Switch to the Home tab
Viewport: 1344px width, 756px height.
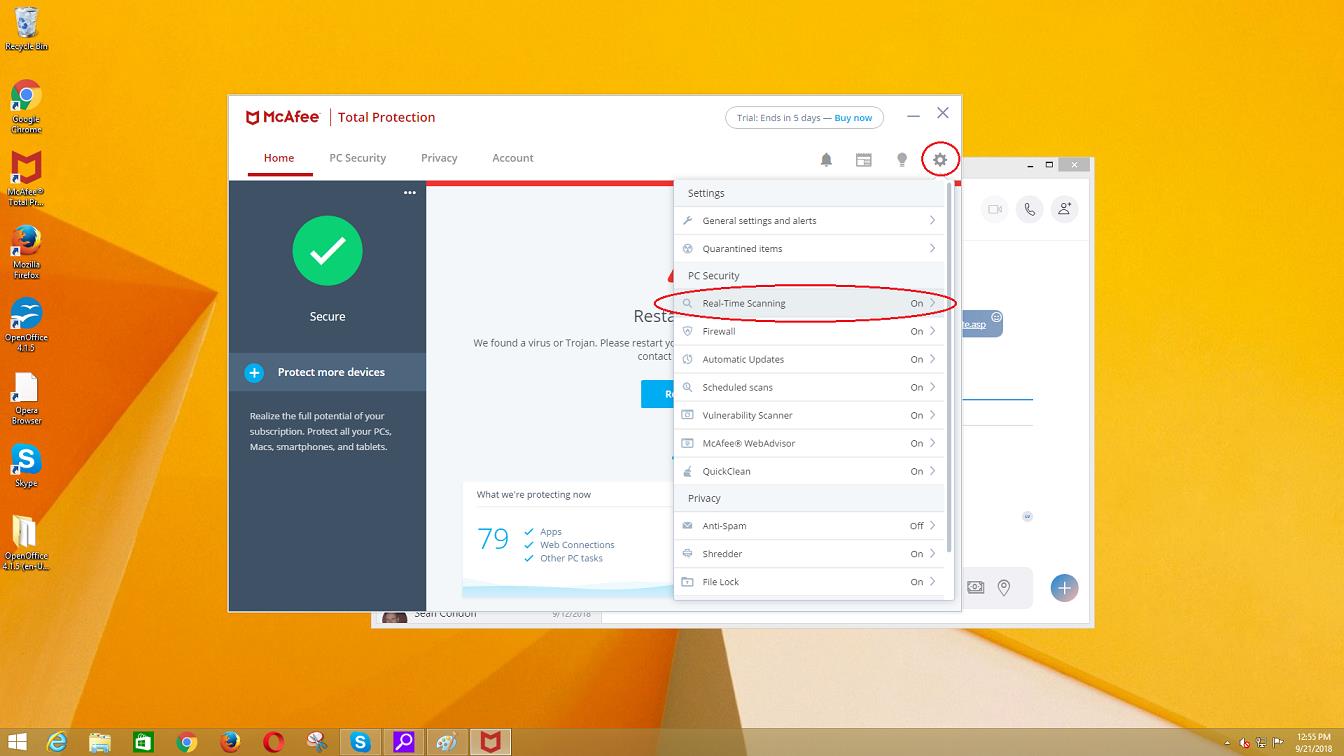coord(279,158)
